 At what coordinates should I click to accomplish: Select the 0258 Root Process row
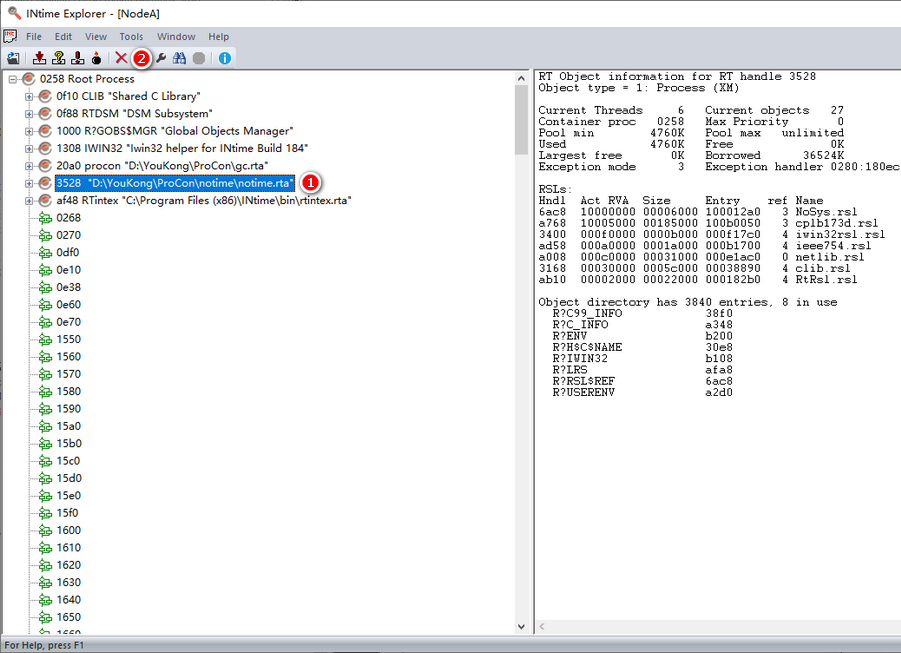pos(87,79)
